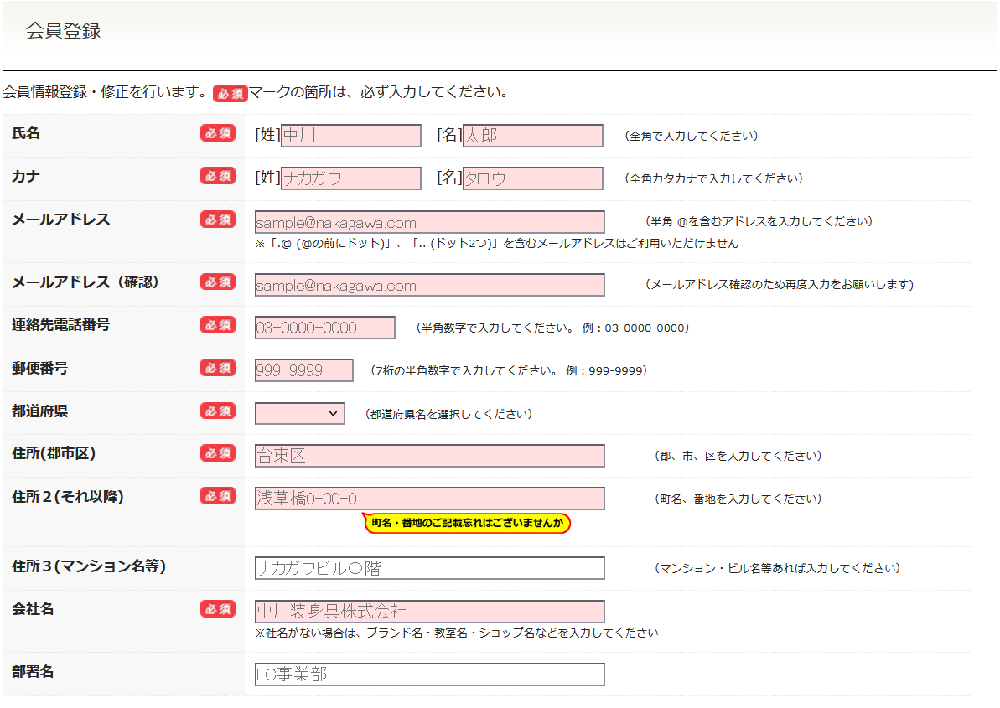The width and height of the screenshot is (1000, 708).
Task: Select the 部署名 input field
Action: click(x=430, y=674)
